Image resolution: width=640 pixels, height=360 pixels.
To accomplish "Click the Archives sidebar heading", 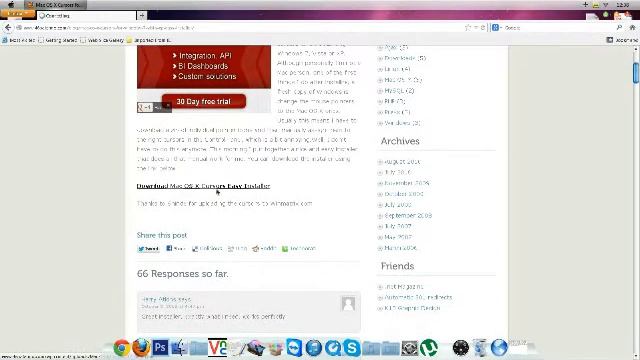I will tap(400, 141).
